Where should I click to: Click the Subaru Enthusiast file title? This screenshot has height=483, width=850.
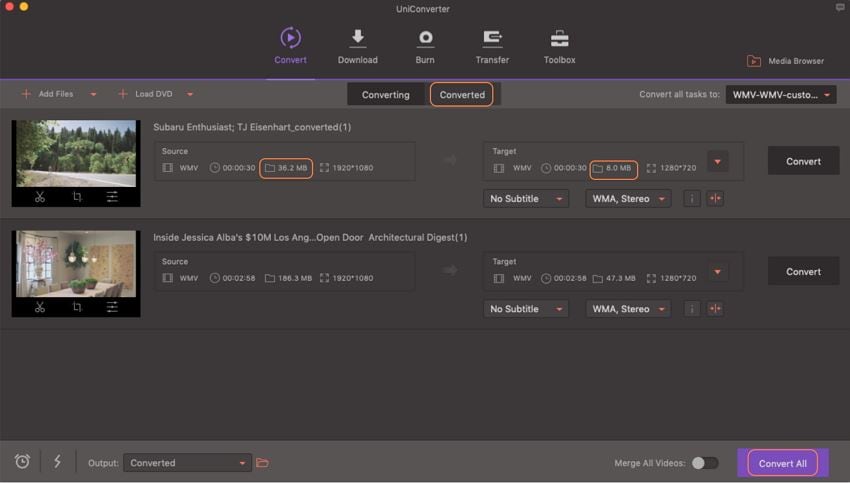[x=252, y=127]
